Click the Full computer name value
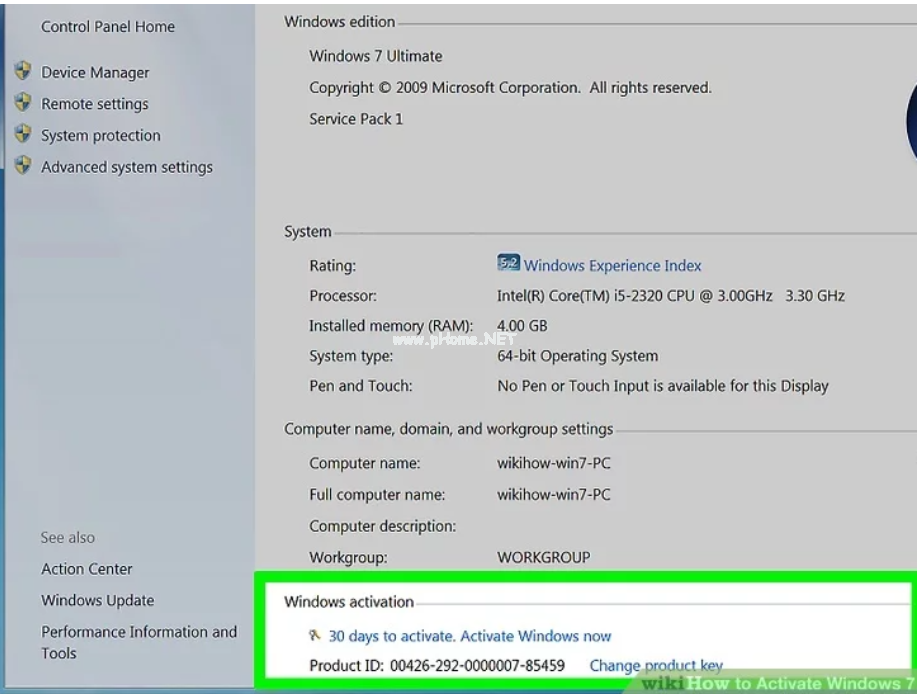The image size is (918, 695). click(x=553, y=495)
